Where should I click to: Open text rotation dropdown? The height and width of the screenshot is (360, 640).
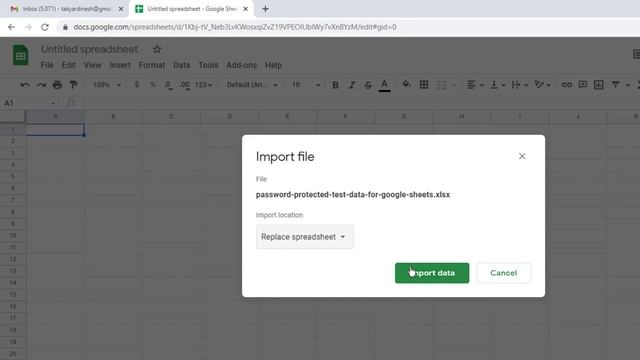pos(543,85)
